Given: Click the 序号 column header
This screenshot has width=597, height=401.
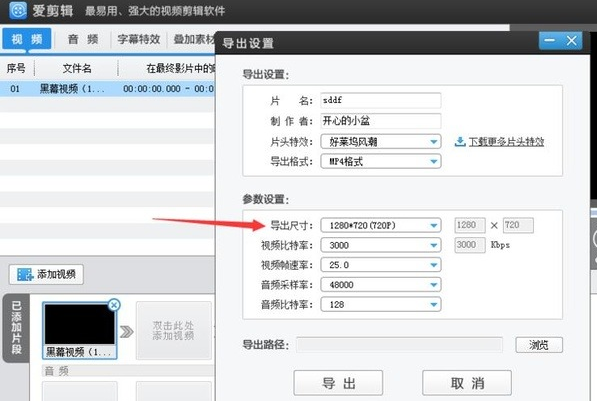Looking at the screenshot, I should (16, 69).
